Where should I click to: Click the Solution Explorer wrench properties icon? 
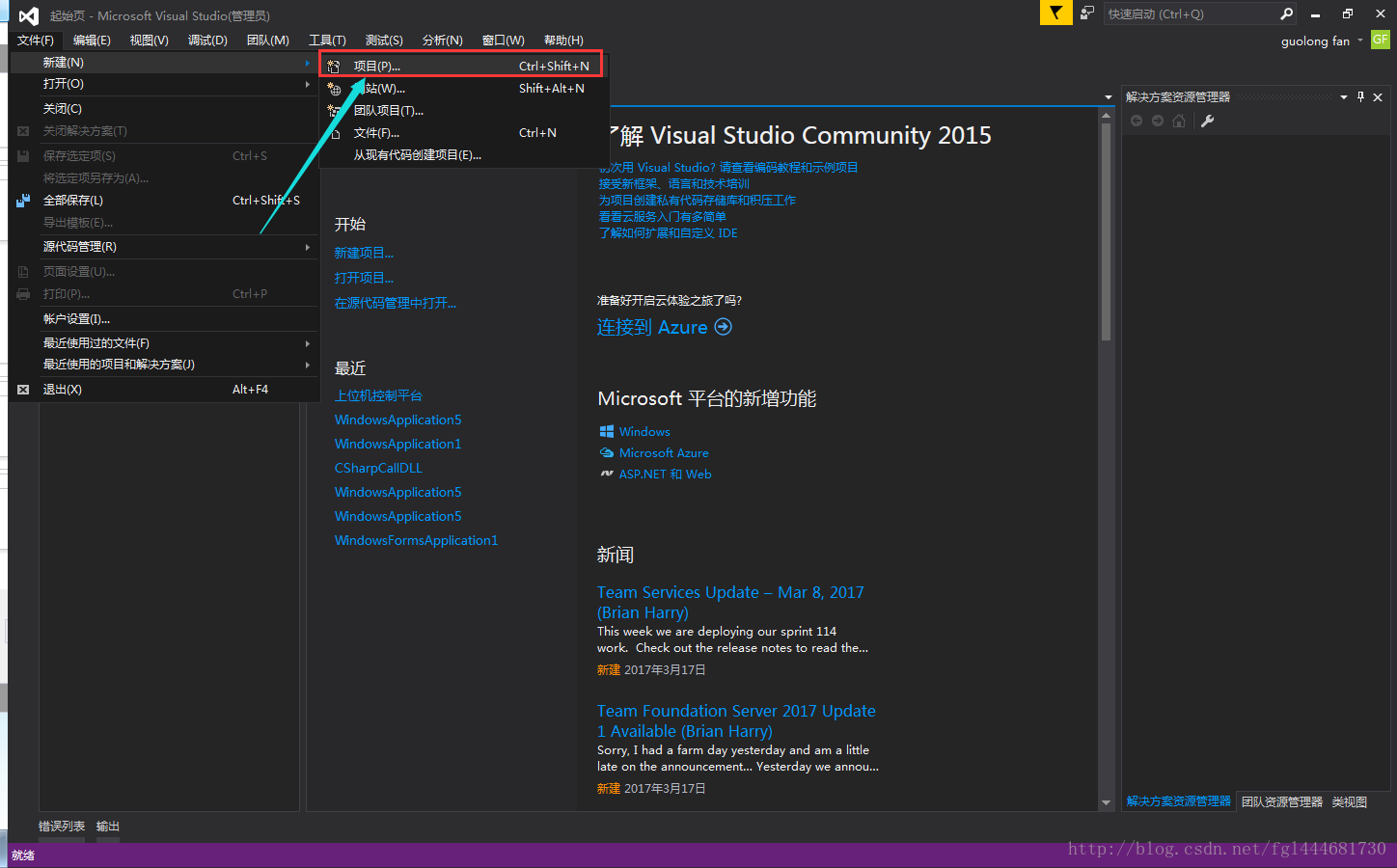pos(1207,121)
